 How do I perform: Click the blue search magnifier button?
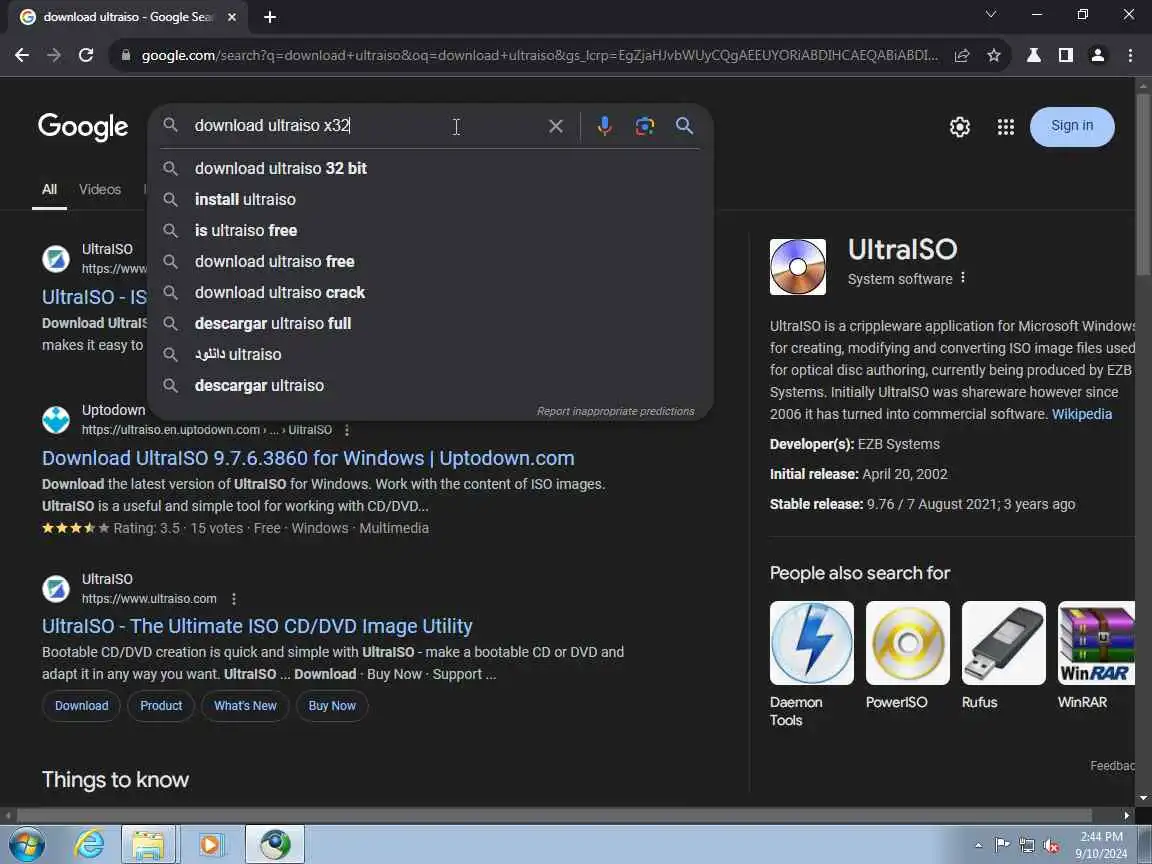pos(684,126)
